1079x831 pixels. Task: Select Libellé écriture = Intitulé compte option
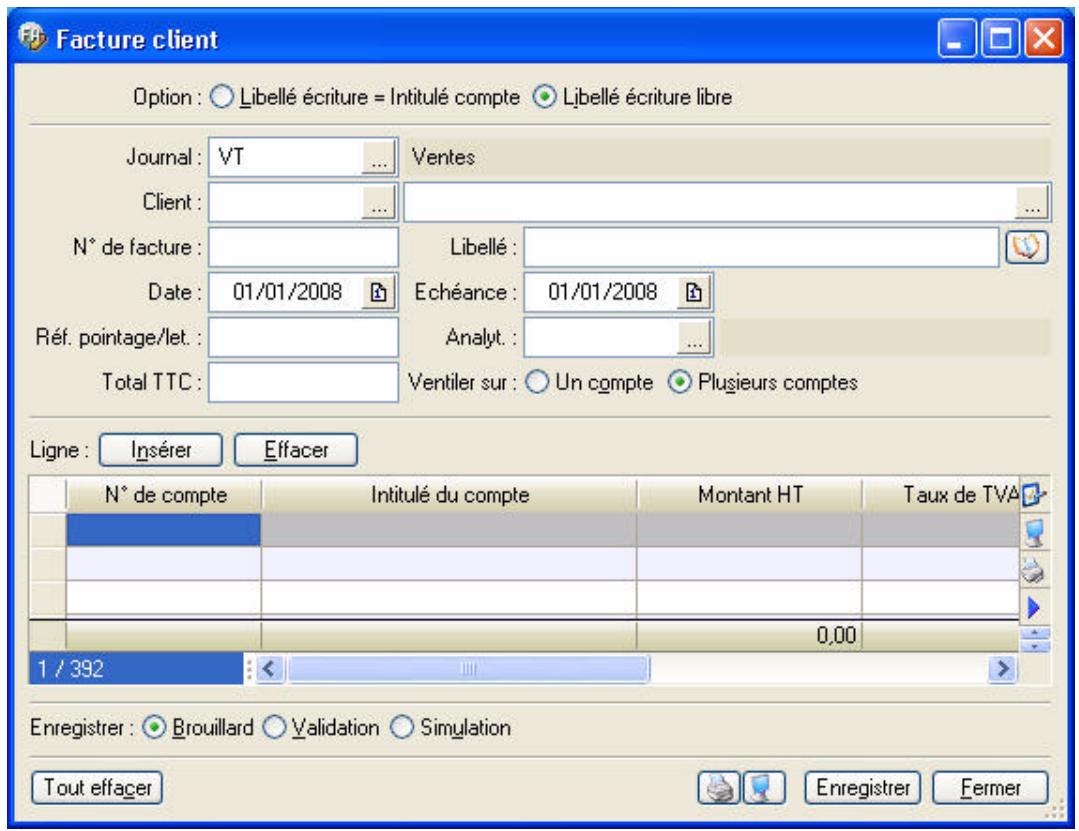(221, 97)
